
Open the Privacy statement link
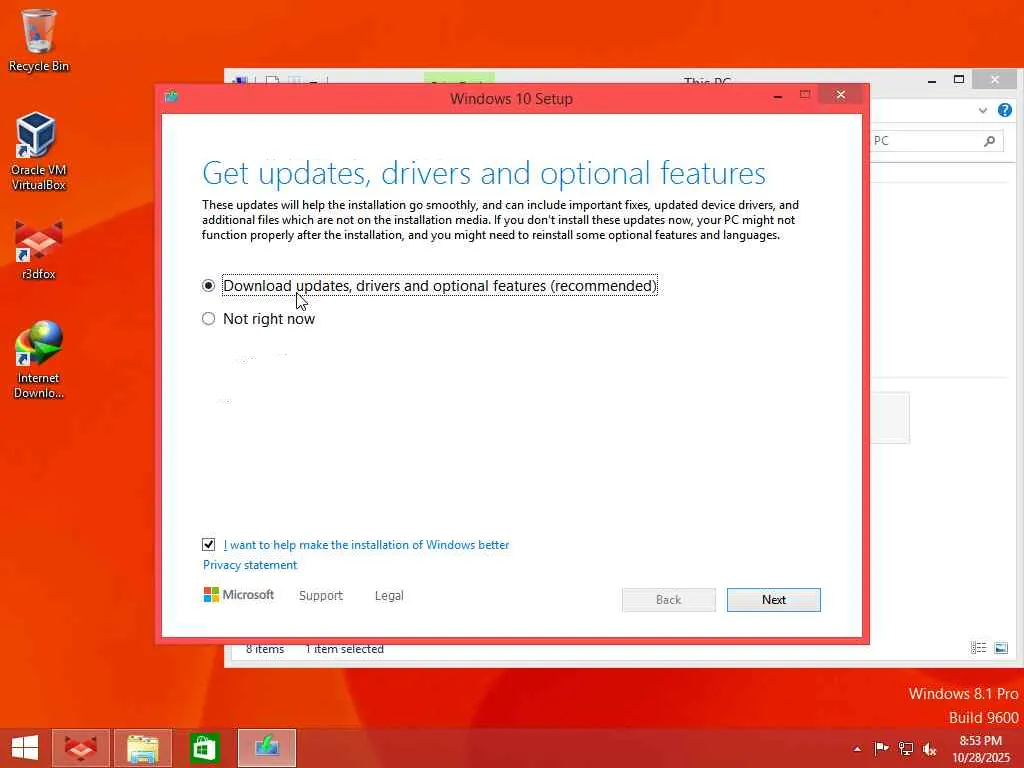click(x=249, y=565)
